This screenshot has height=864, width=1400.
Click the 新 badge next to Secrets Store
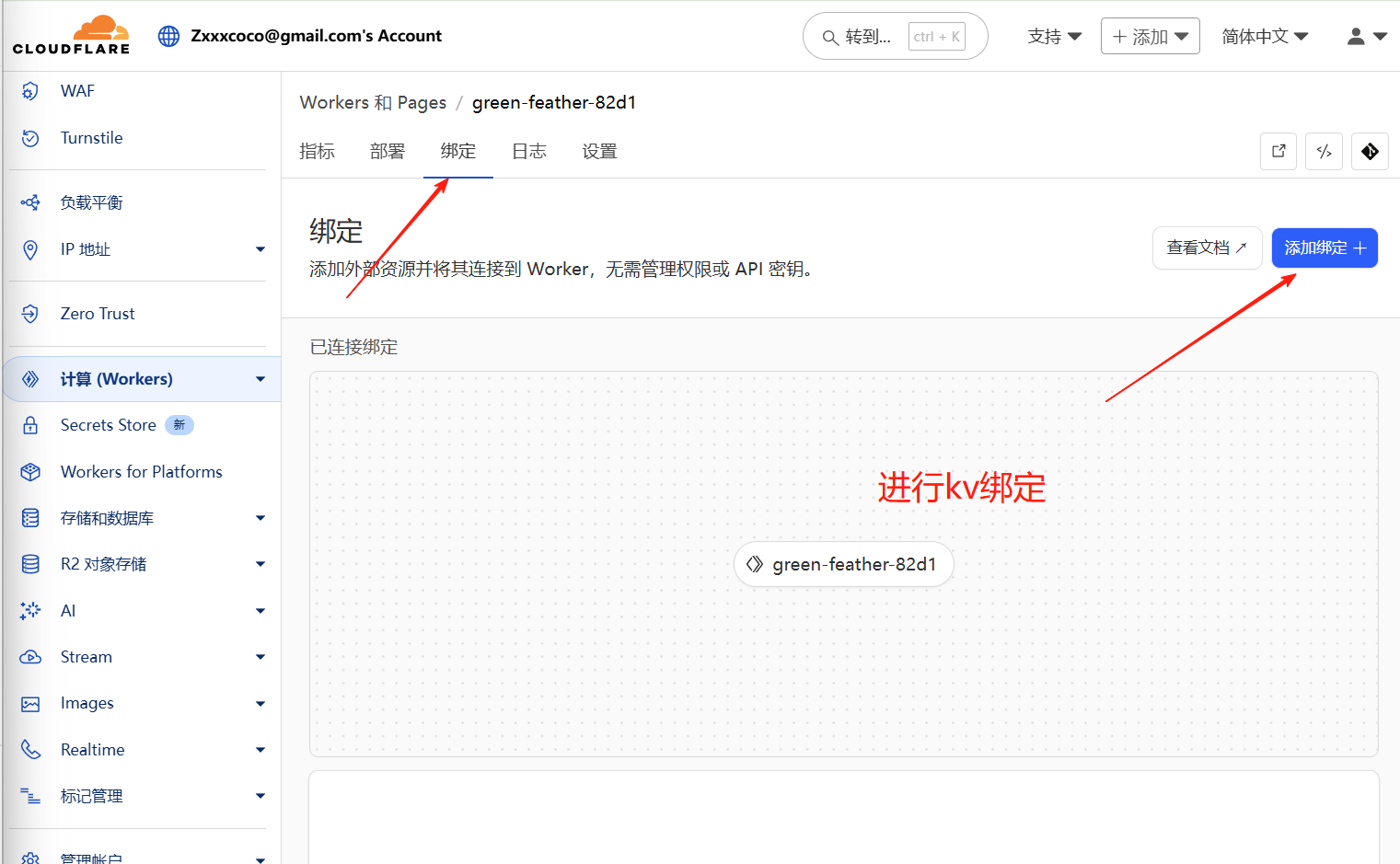click(x=179, y=425)
